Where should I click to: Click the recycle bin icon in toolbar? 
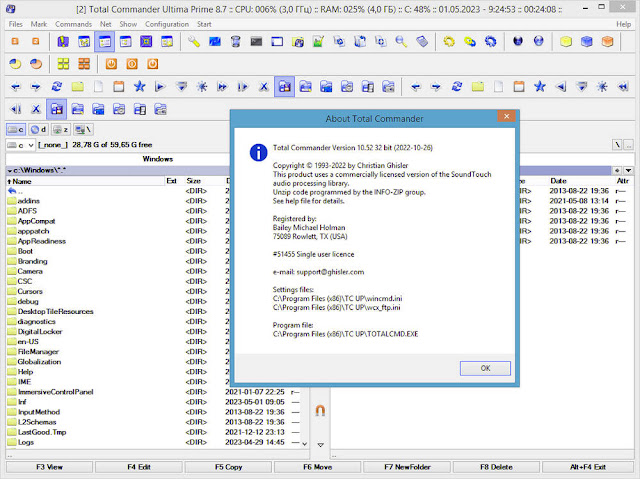pyautogui.click(x=236, y=42)
